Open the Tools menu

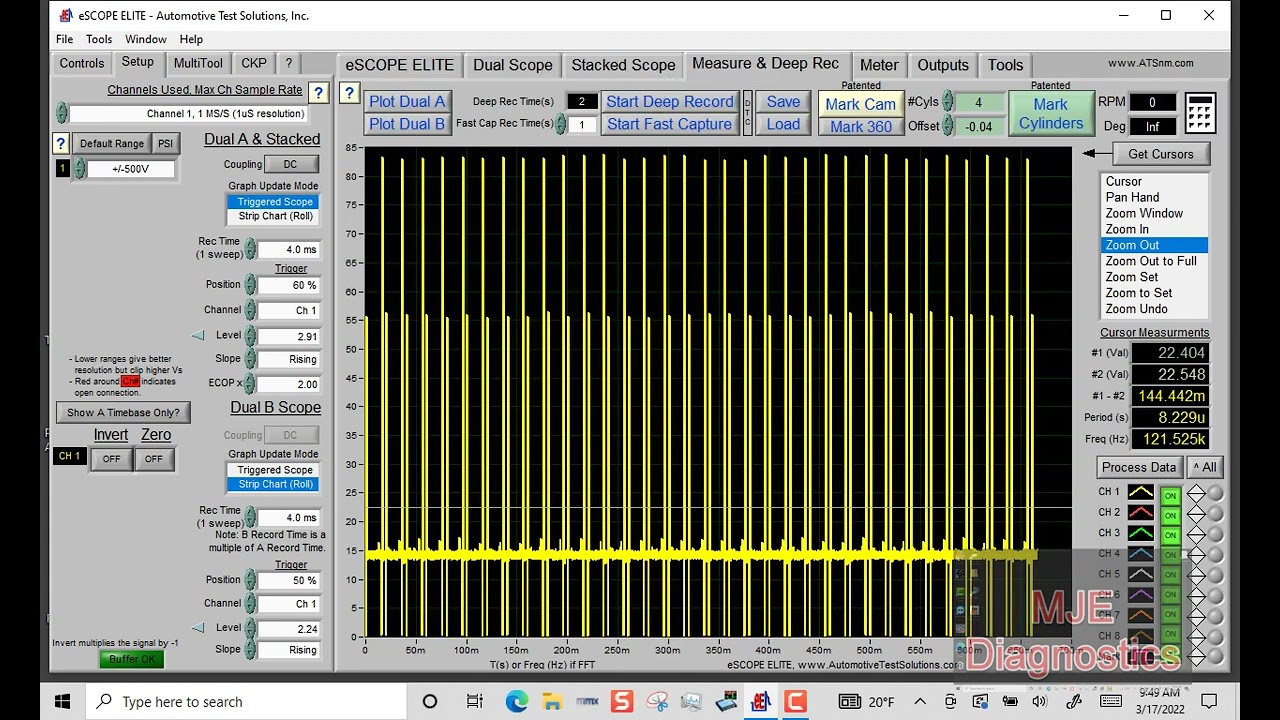pyautogui.click(x=99, y=39)
